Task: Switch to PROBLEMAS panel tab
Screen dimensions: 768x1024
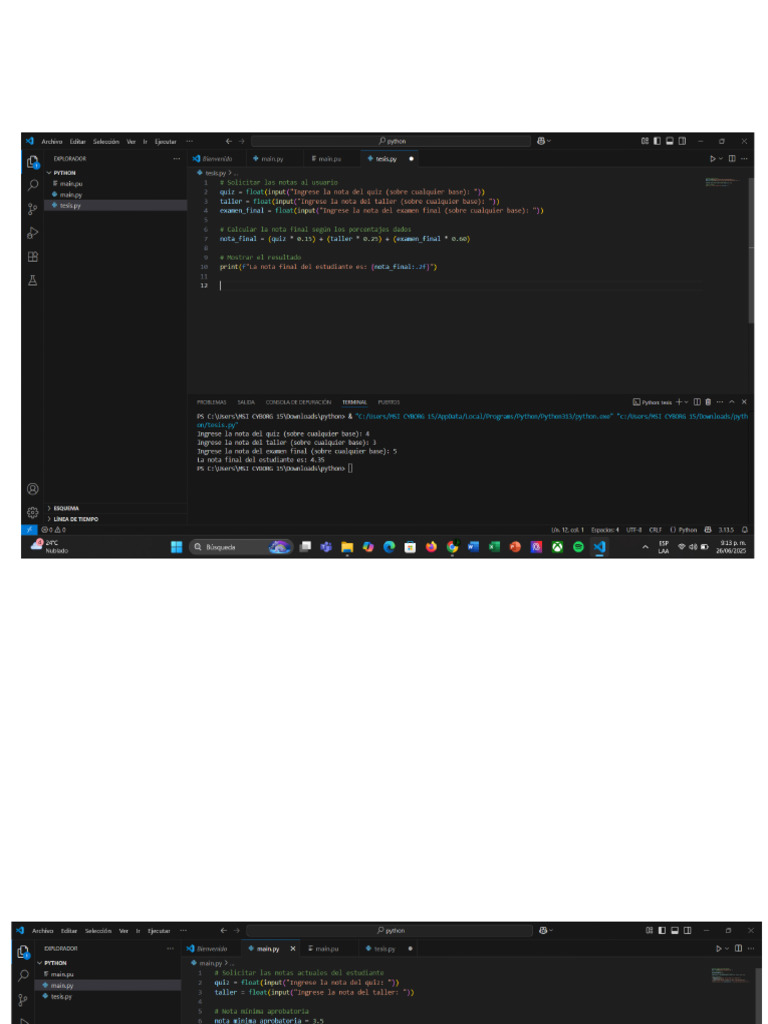Action: tap(212, 402)
